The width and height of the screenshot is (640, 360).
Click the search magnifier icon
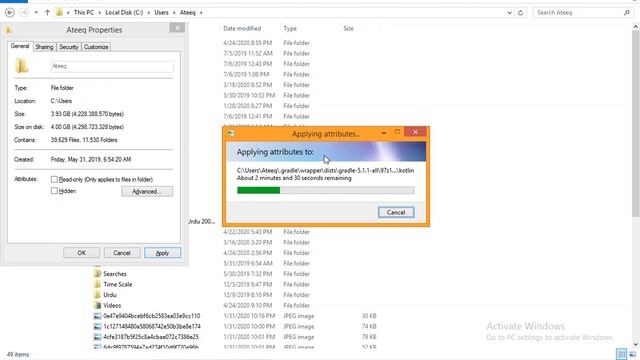pos(627,13)
